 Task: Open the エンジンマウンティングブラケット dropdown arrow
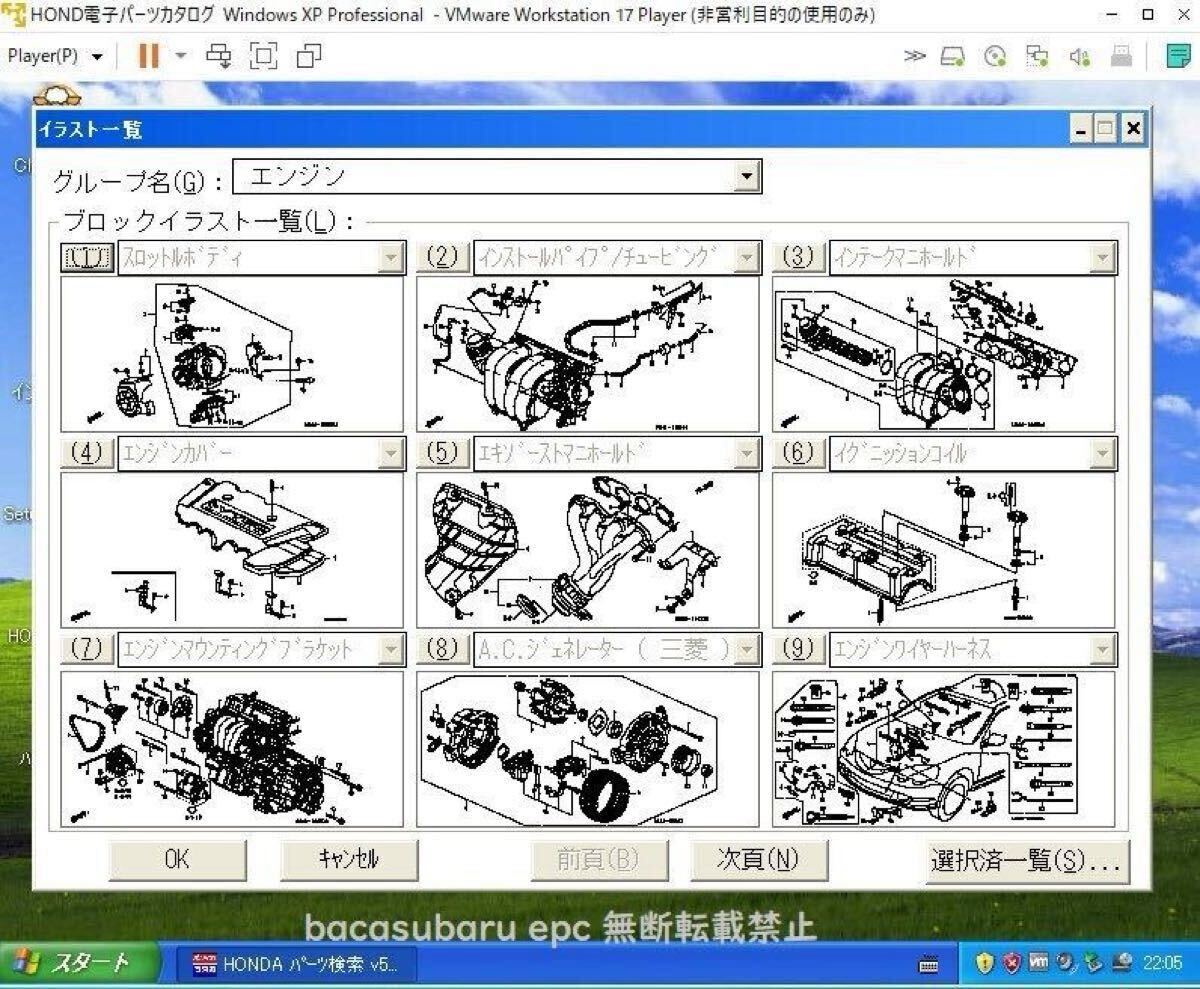tap(390, 651)
